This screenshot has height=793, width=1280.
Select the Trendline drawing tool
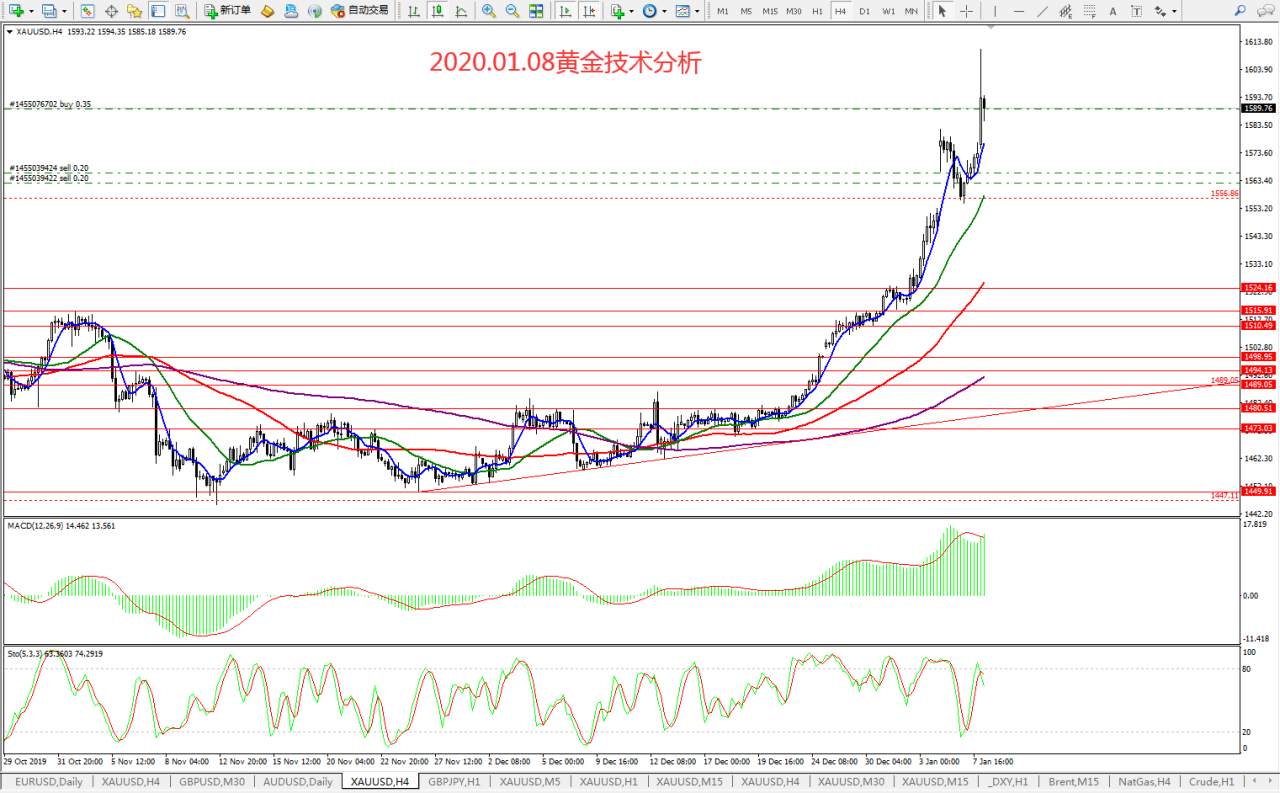point(1043,10)
